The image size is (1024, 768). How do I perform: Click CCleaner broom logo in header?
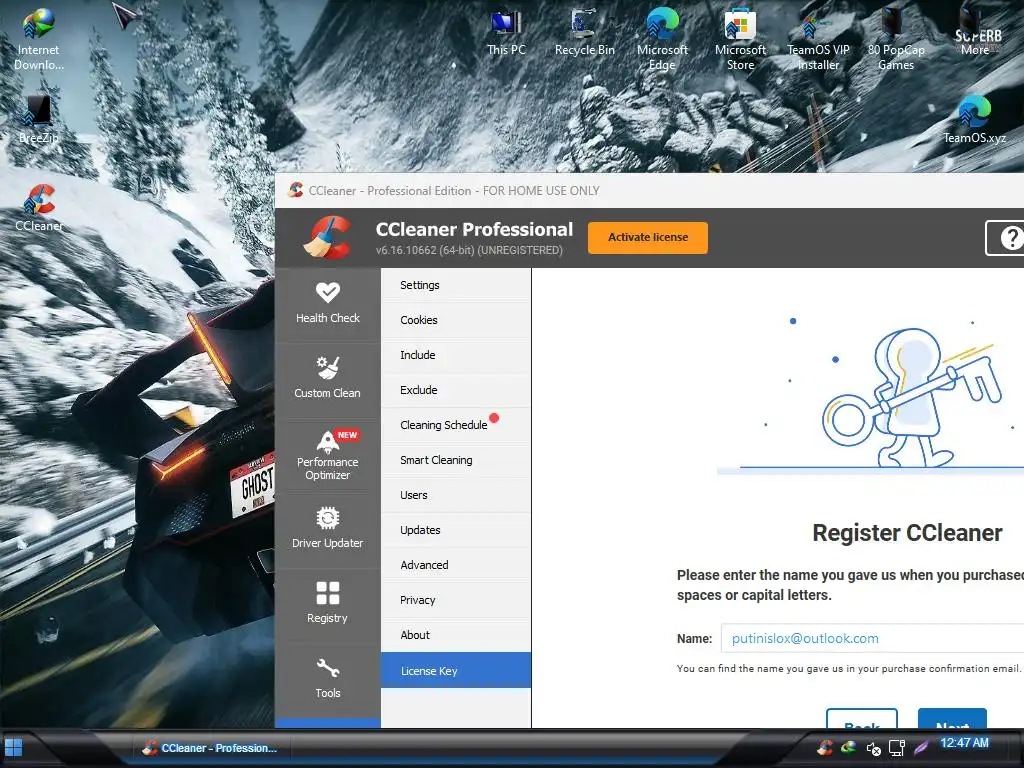click(328, 238)
